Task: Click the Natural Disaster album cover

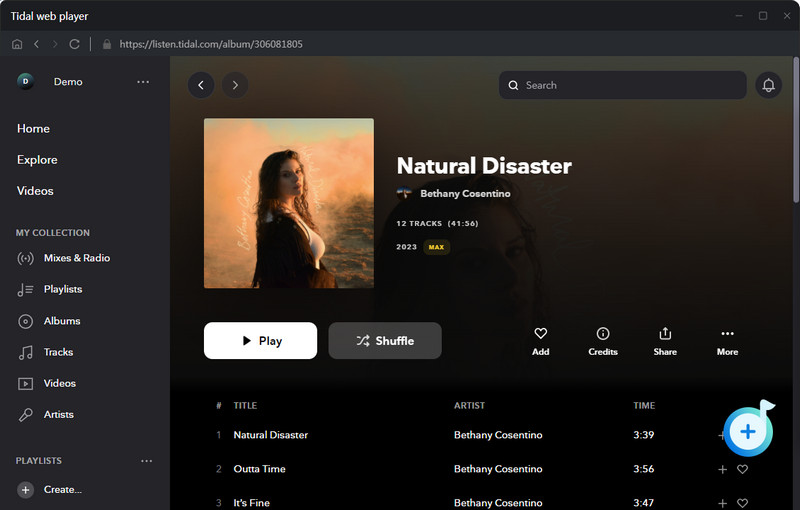Action: click(289, 203)
